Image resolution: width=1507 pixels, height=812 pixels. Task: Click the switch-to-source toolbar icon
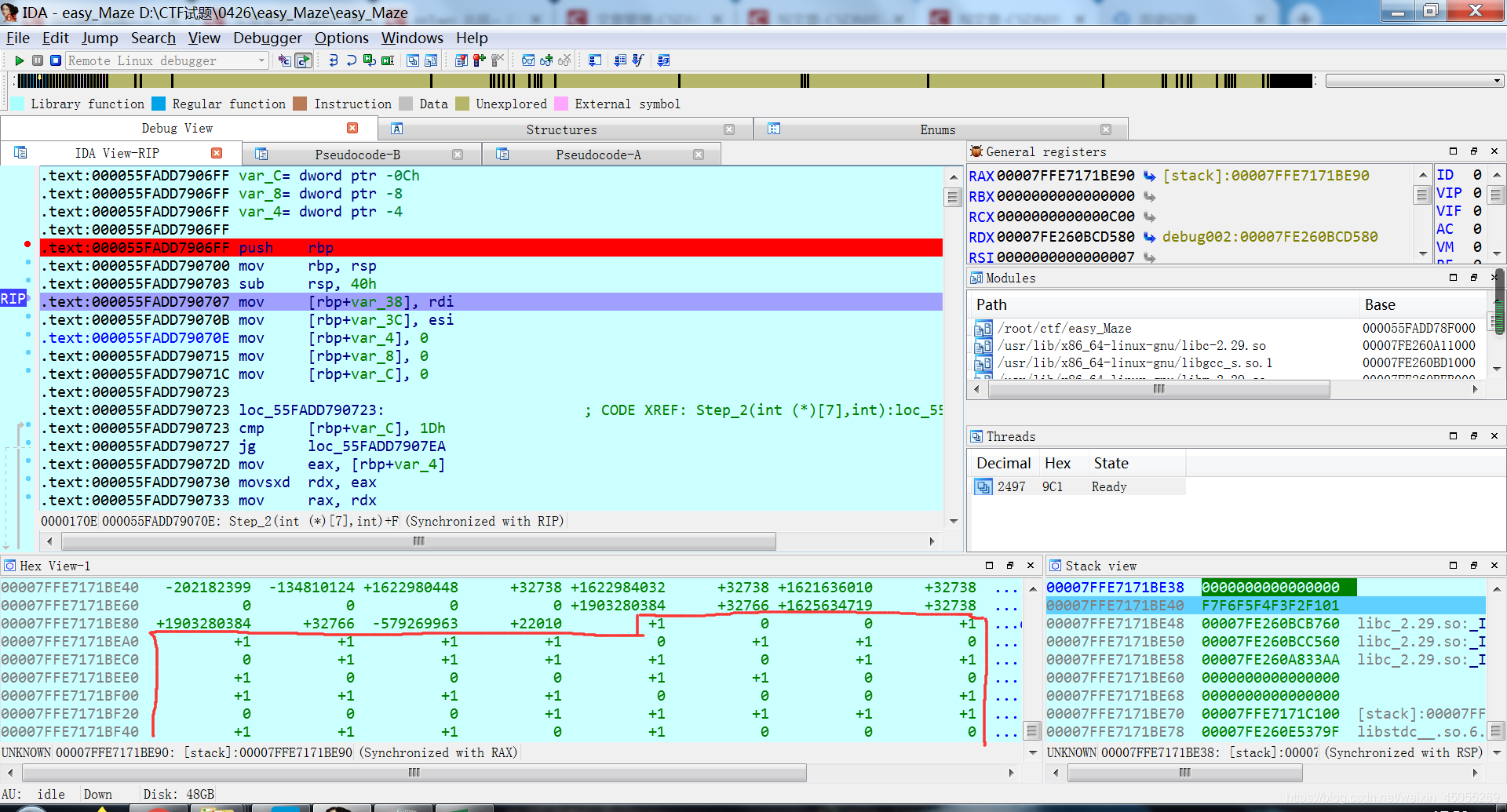pyautogui.click(x=285, y=60)
